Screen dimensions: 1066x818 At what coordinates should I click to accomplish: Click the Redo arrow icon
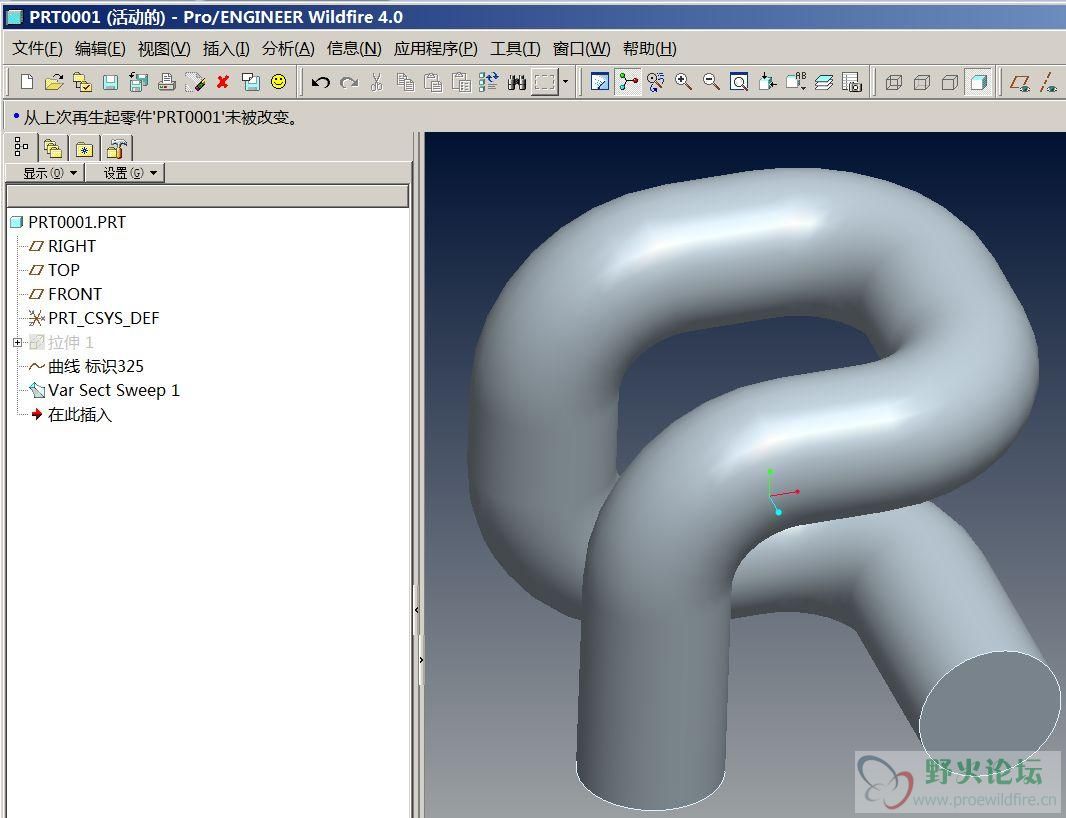coord(349,82)
